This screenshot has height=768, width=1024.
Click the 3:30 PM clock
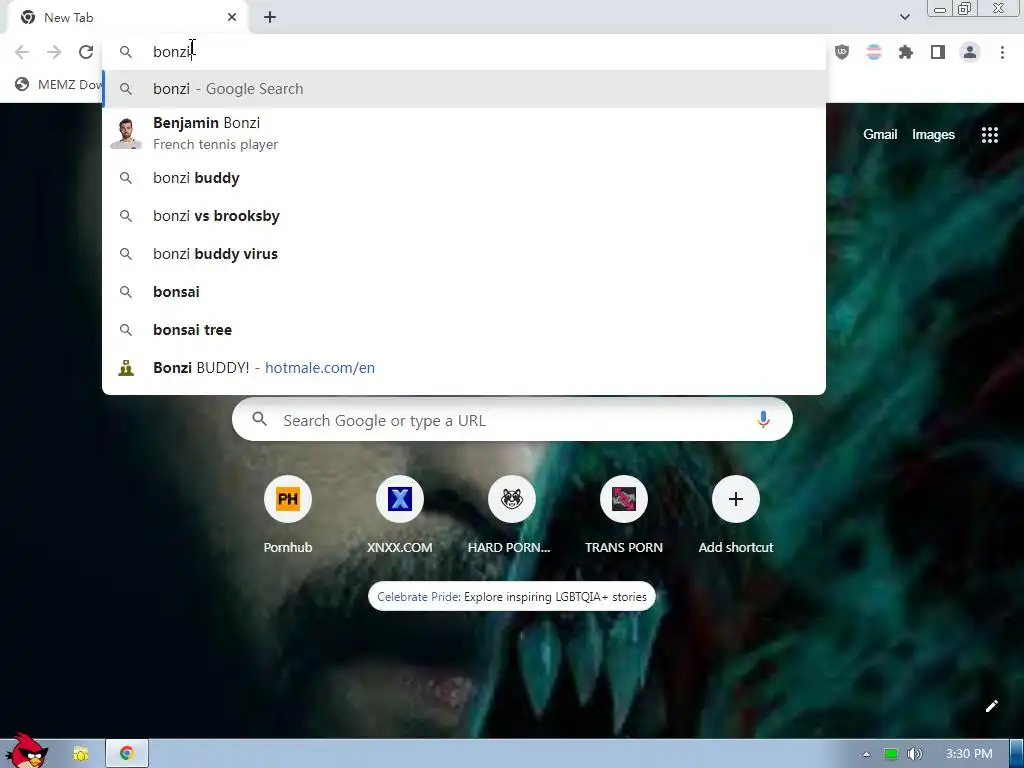pyautogui.click(x=969, y=754)
